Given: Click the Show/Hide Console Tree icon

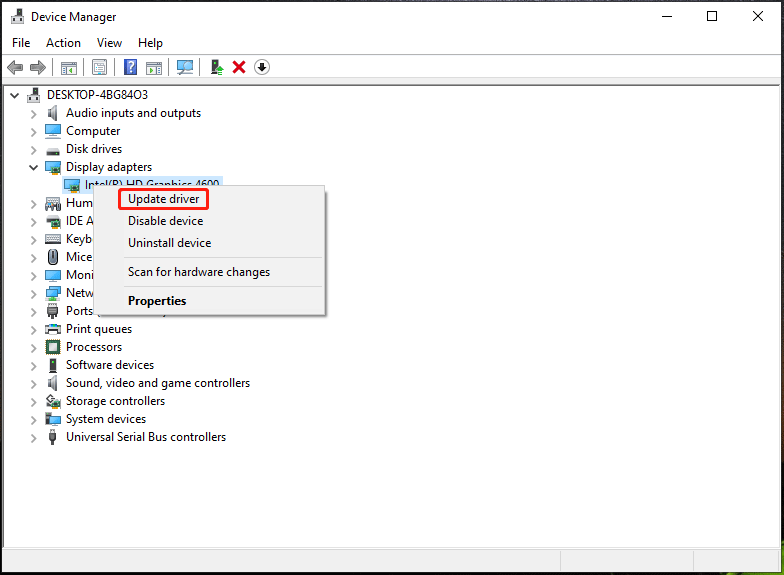Looking at the screenshot, I should tap(69, 67).
